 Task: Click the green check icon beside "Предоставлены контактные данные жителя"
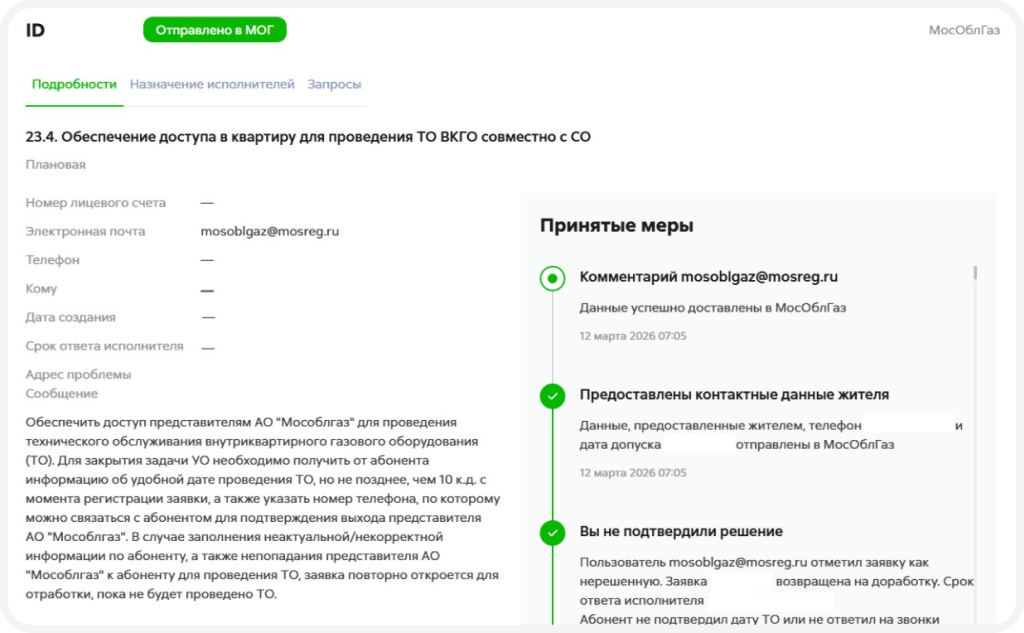point(552,396)
